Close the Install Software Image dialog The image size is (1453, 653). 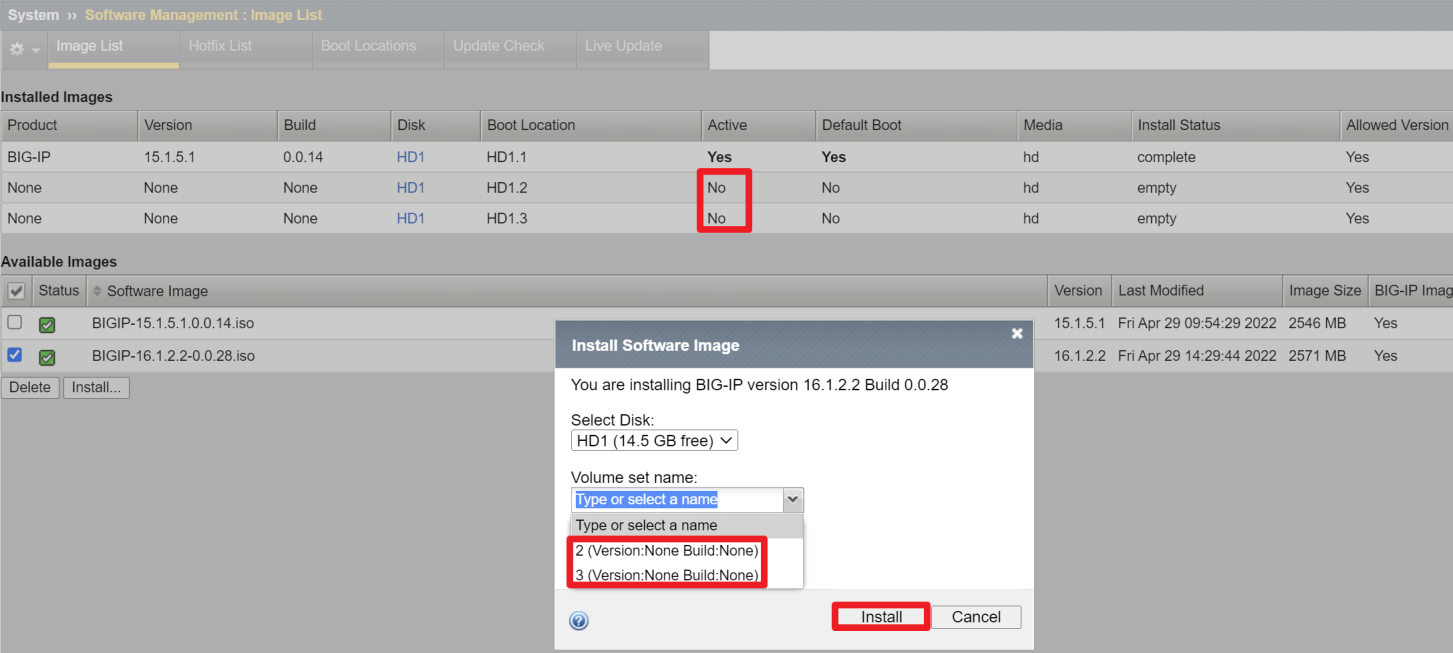point(1017,334)
